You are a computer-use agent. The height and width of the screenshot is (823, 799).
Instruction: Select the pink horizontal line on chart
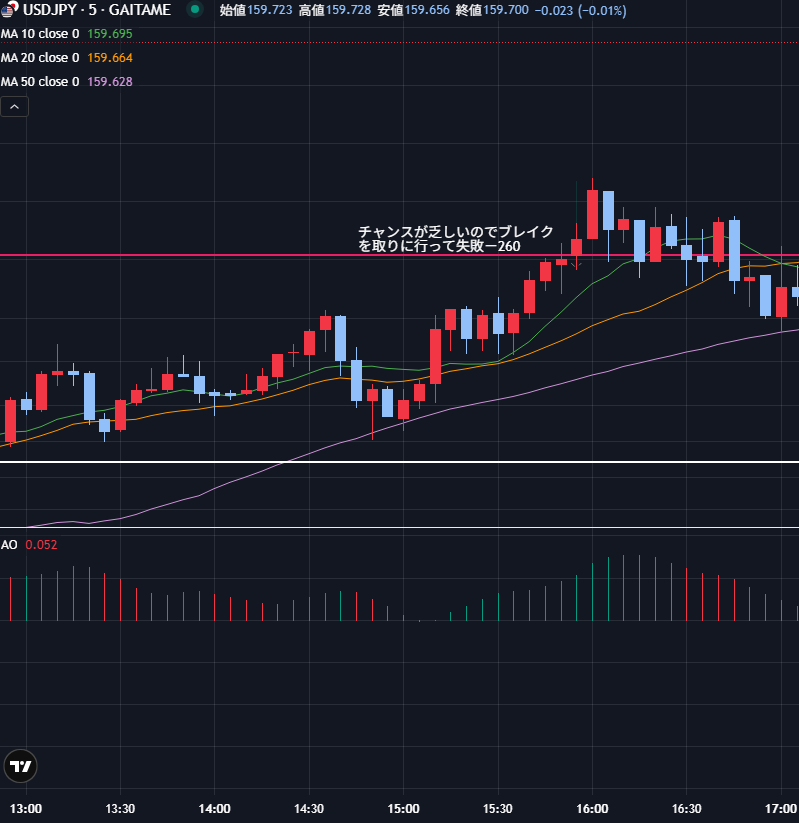(x=200, y=256)
